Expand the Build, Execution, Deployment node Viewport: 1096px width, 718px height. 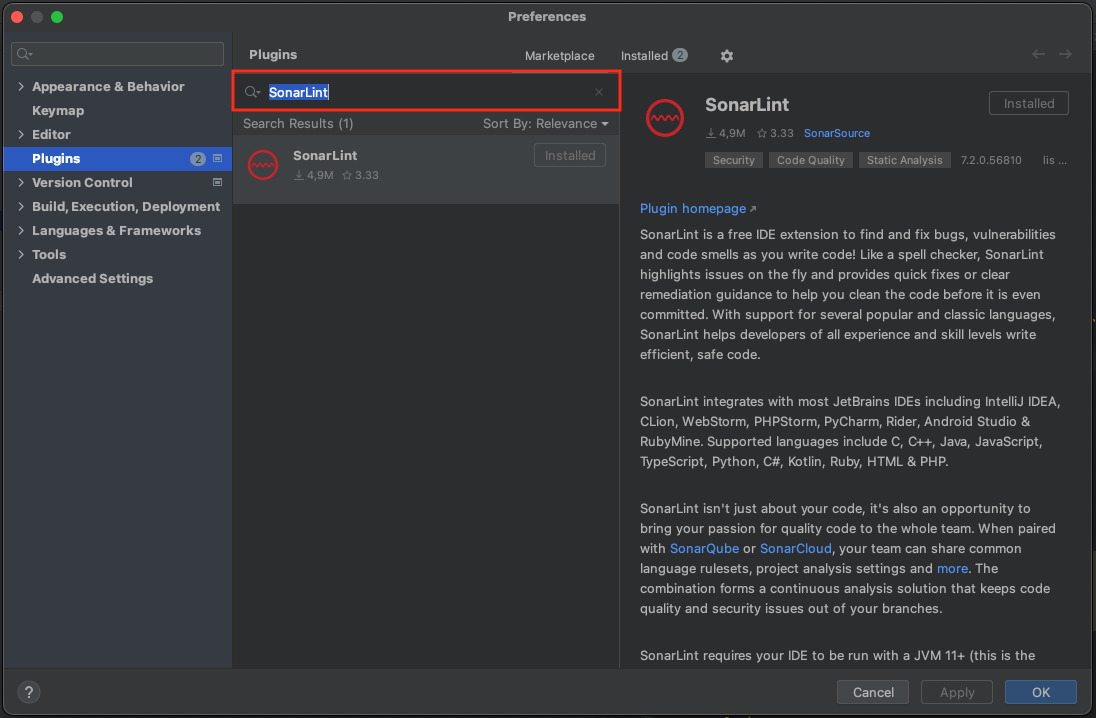(21, 207)
